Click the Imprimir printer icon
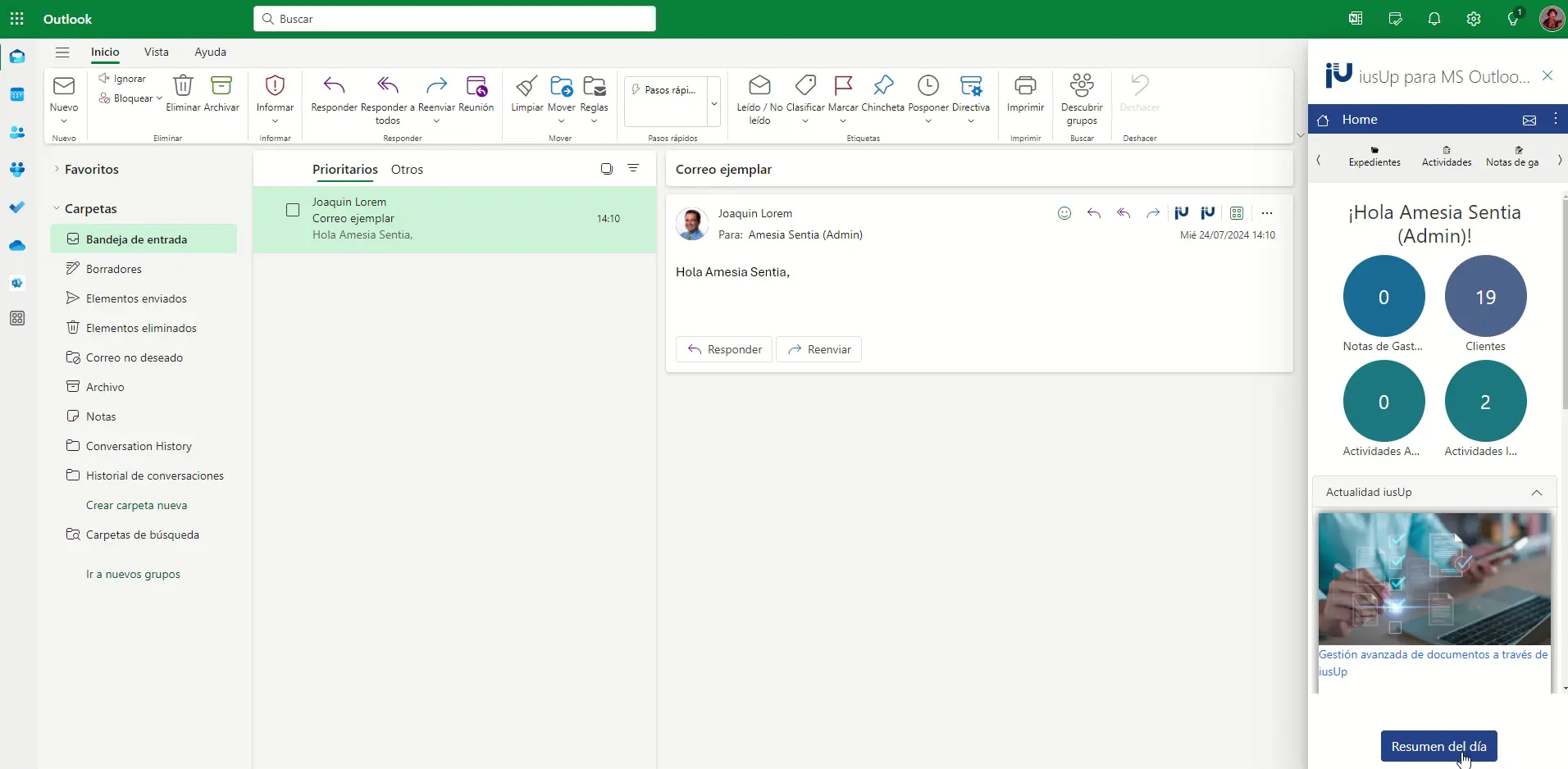 click(1025, 86)
